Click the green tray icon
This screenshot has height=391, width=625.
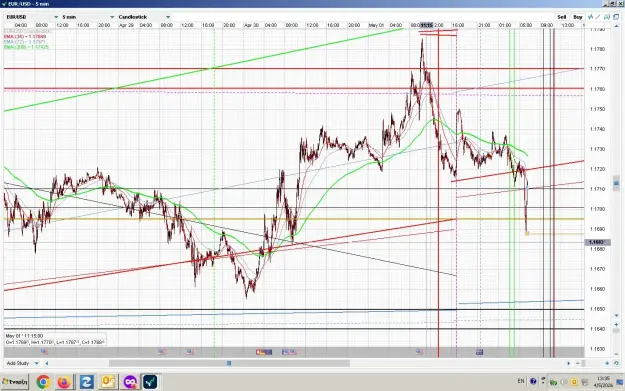point(553,383)
